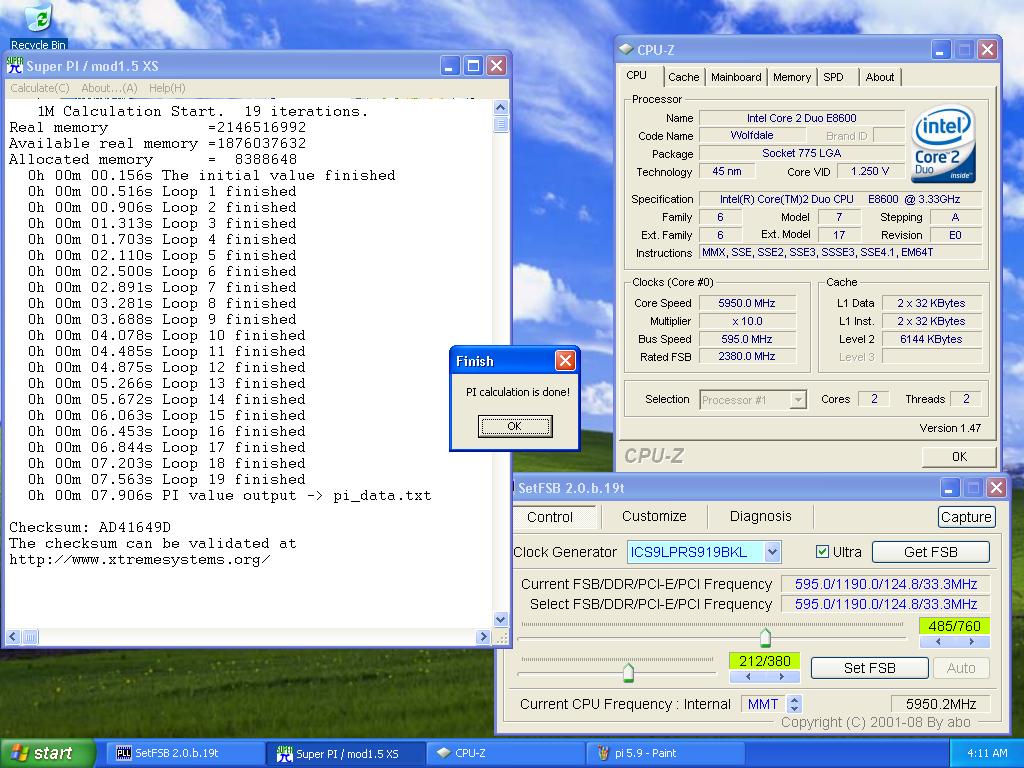The height and width of the screenshot is (768, 1024).
Task: Decrease the 485/760 value with left arrow
Action: pos(938,642)
